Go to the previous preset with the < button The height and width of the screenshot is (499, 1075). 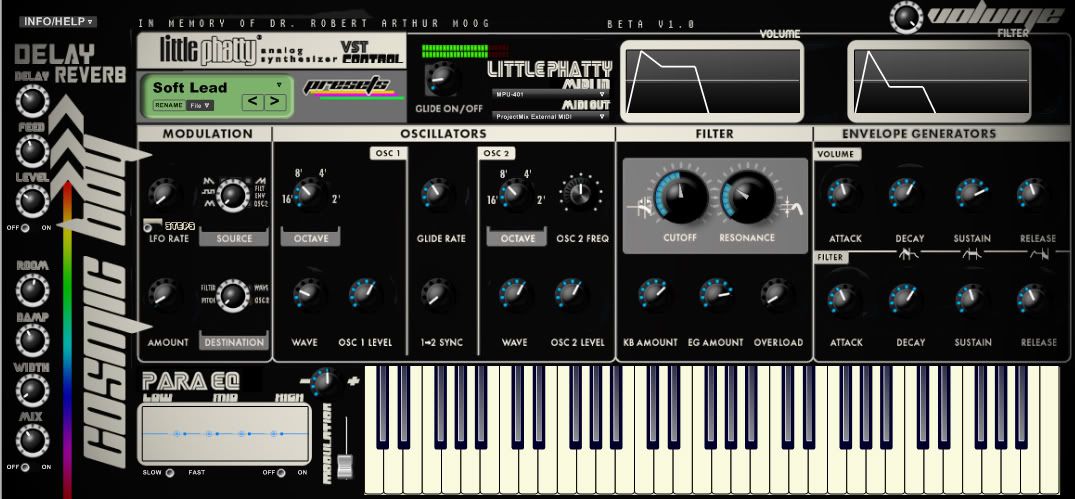(253, 102)
